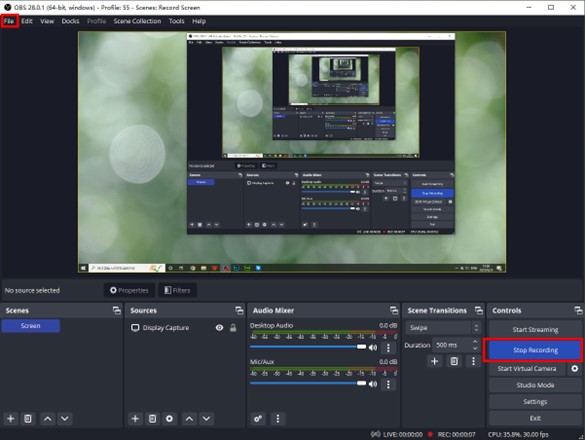Viewport: 585px width, 440px height.
Task: Open Desktop Audio options dots
Action: (388, 348)
